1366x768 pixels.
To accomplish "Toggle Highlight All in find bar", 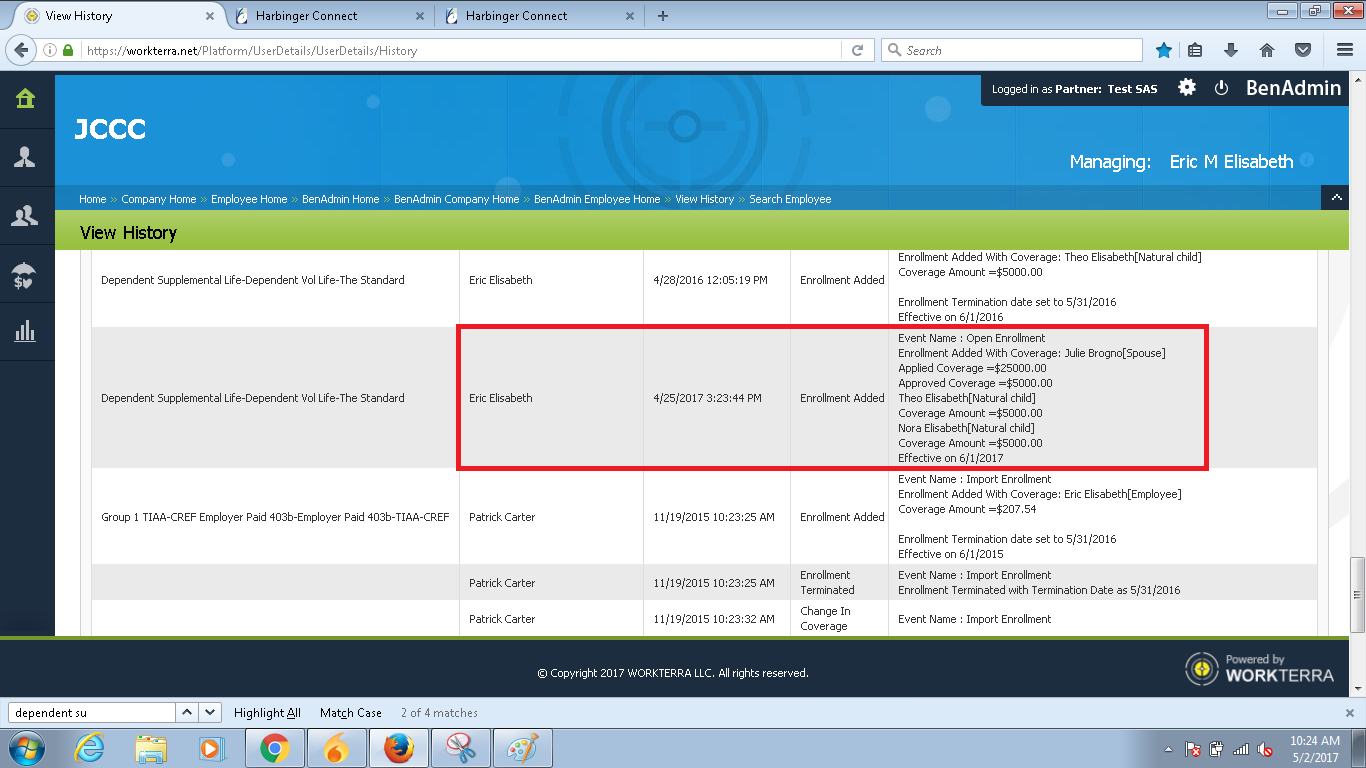I will point(267,713).
